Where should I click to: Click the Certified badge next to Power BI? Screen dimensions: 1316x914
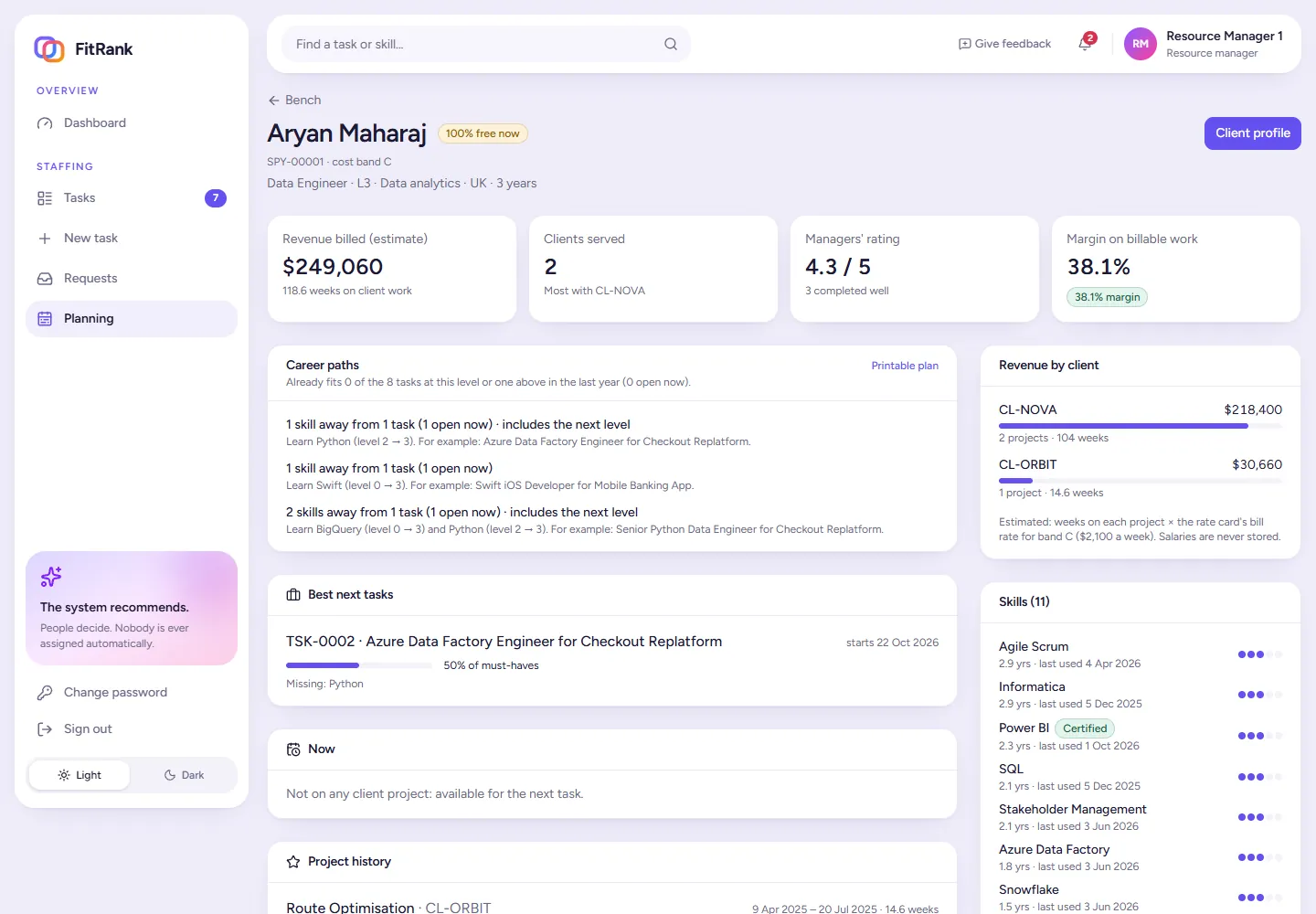click(x=1085, y=728)
